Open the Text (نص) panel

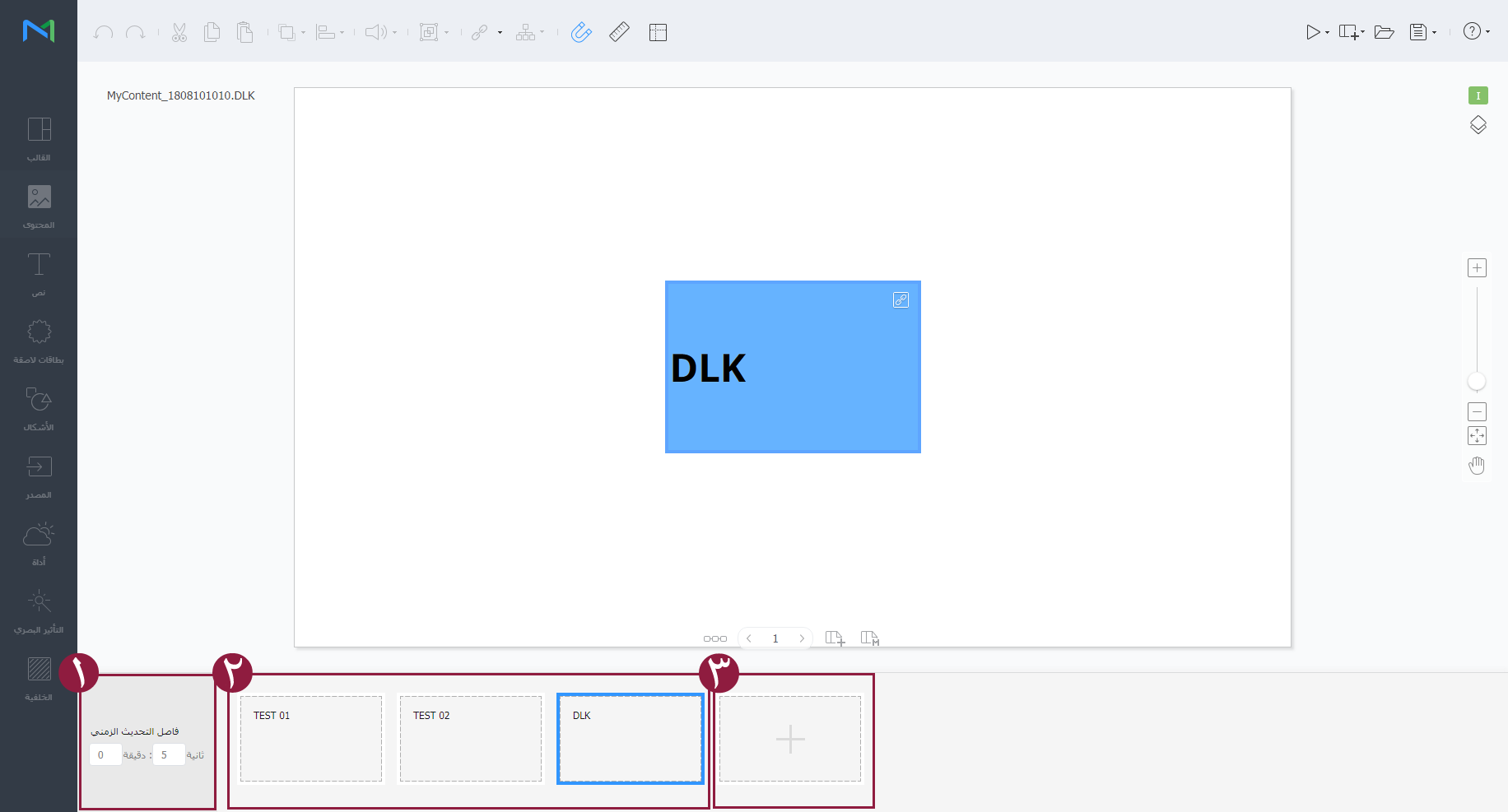coord(39,273)
